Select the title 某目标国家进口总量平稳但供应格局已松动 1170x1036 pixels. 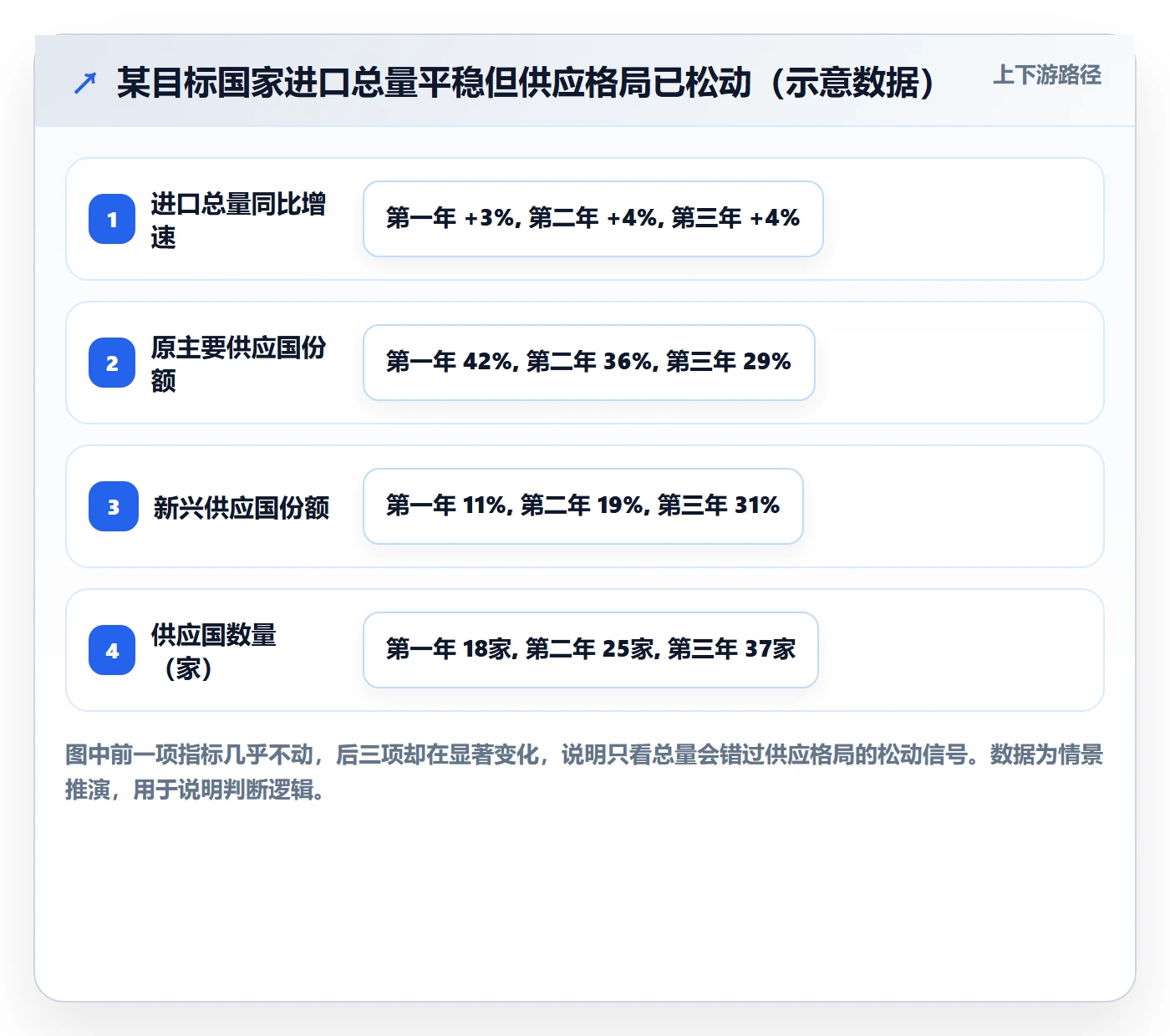click(x=526, y=83)
